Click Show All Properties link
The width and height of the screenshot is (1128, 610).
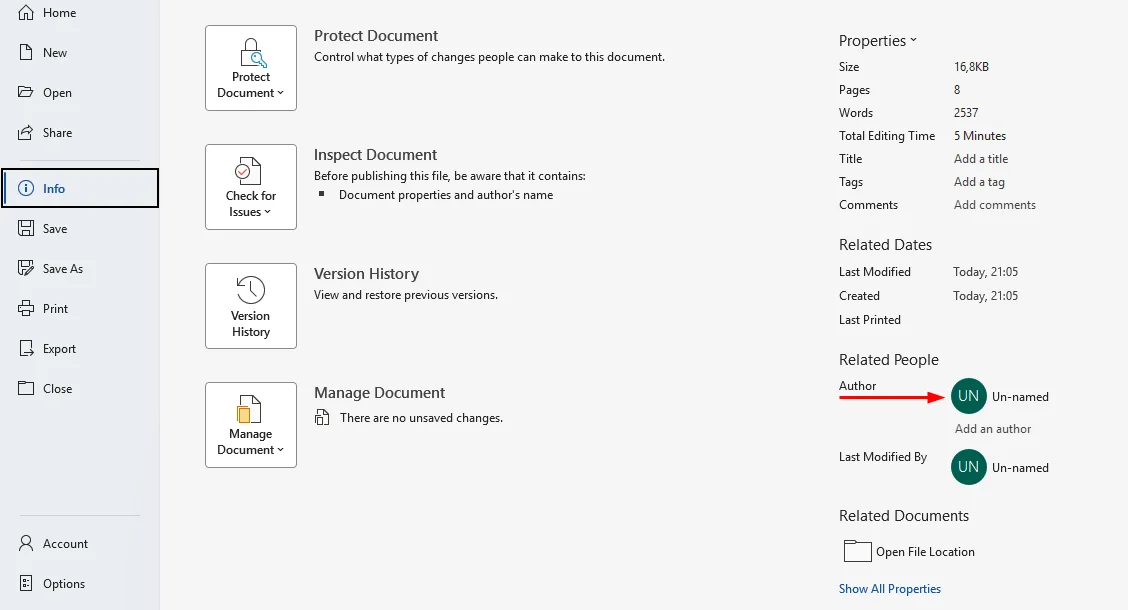[890, 588]
